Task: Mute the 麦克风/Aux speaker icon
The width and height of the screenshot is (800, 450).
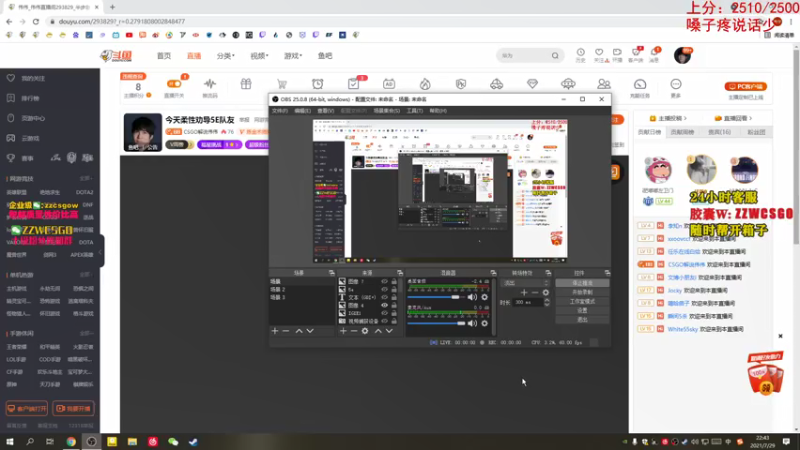Action: pos(472,323)
